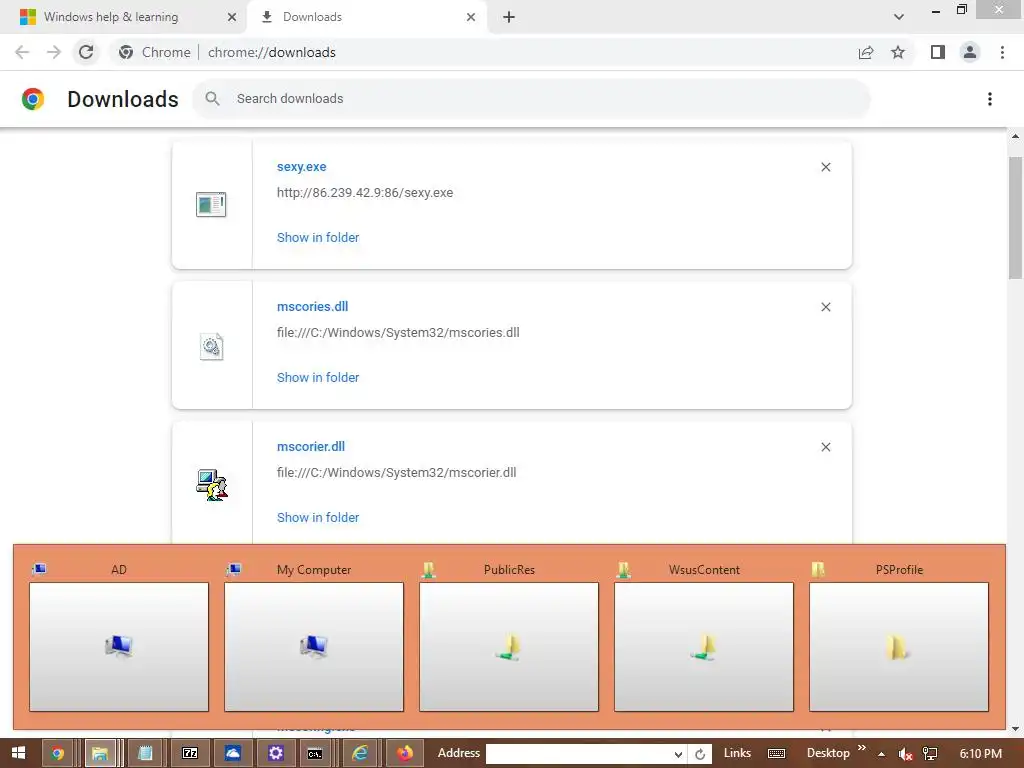Click the muted volume tray icon
1024x768 pixels.
pos(905,754)
